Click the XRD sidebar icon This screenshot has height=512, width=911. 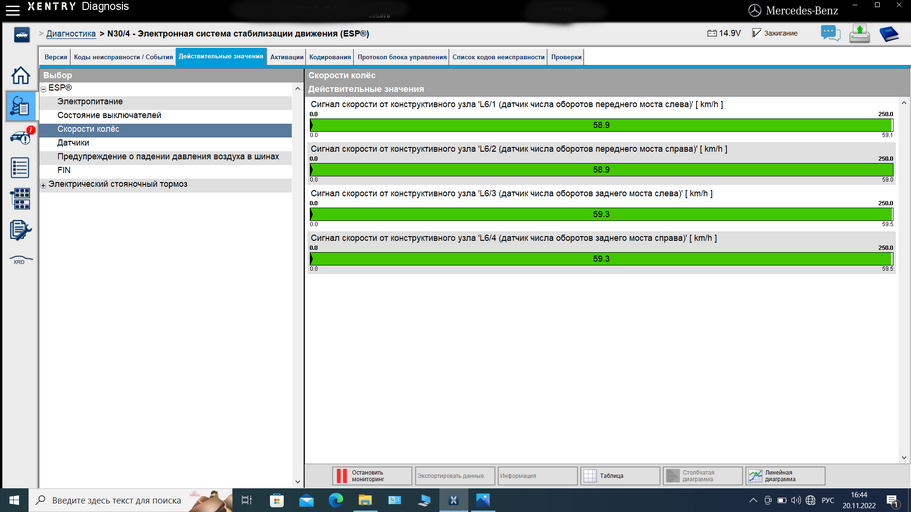(20, 260)
